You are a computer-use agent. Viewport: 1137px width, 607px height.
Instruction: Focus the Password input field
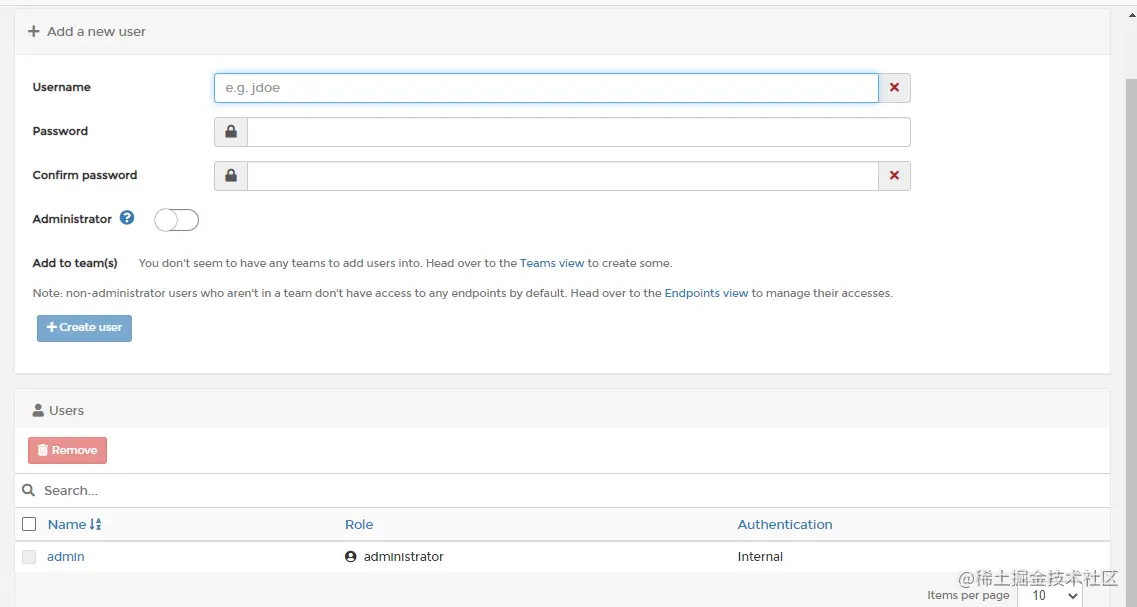pyautogui.click(x=579, y=132)
